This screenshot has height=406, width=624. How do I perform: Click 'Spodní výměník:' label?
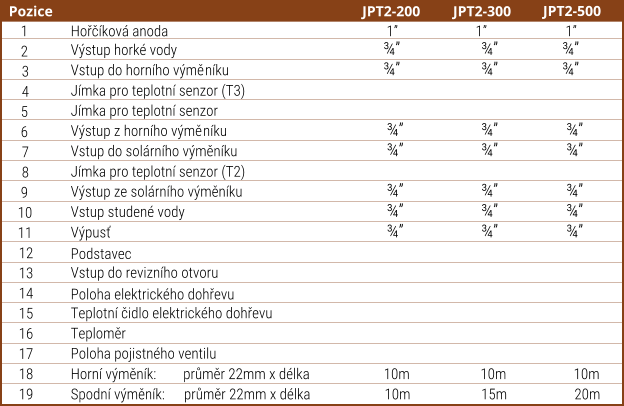(118, 395)
